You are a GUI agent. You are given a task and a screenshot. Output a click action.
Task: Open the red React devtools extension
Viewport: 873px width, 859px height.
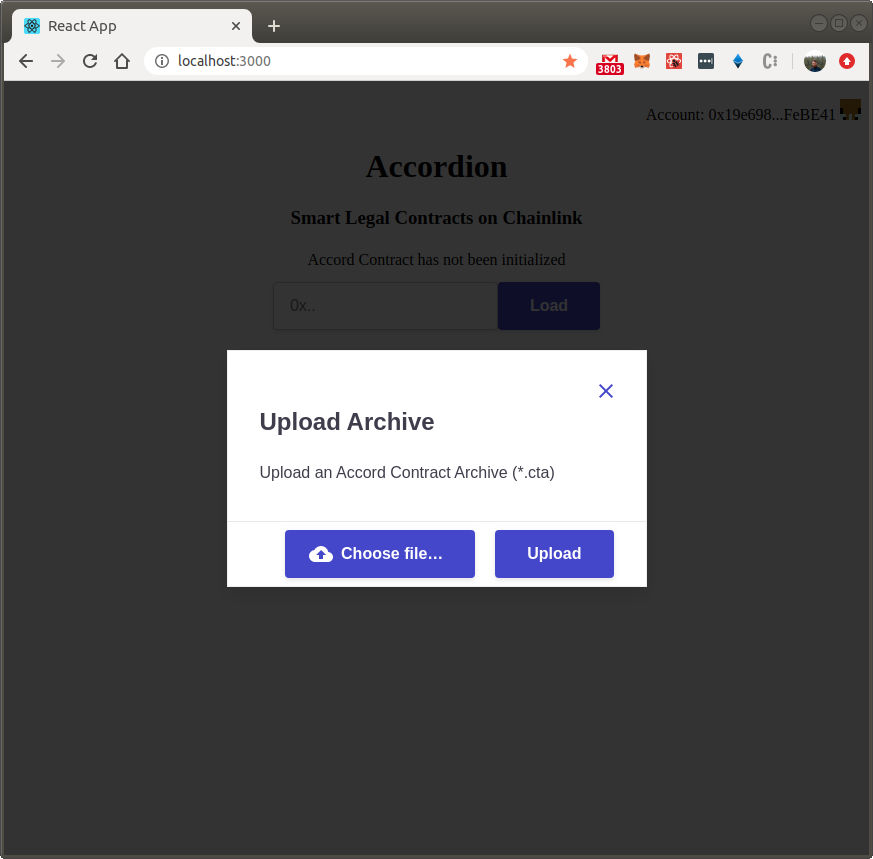[674, 61]
